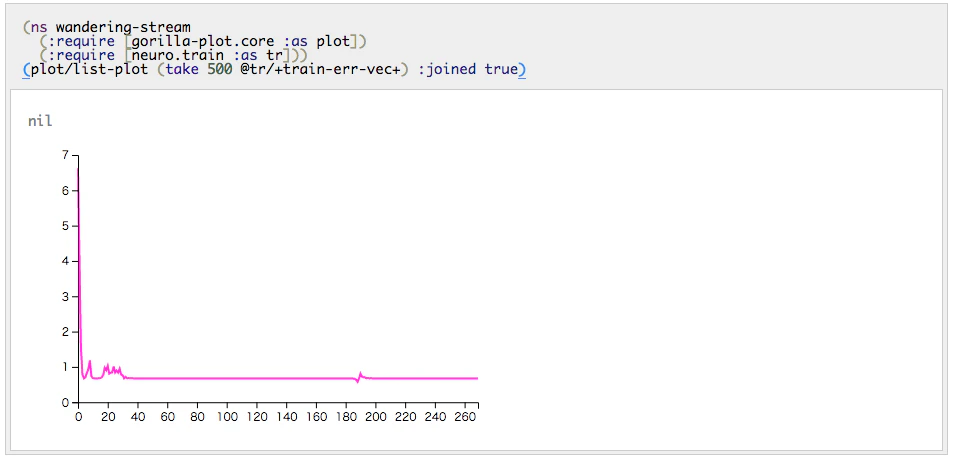The width and height of the screenshot is (955, 462).
Task: Click x-axis label 200
Action: click(376, 417)
